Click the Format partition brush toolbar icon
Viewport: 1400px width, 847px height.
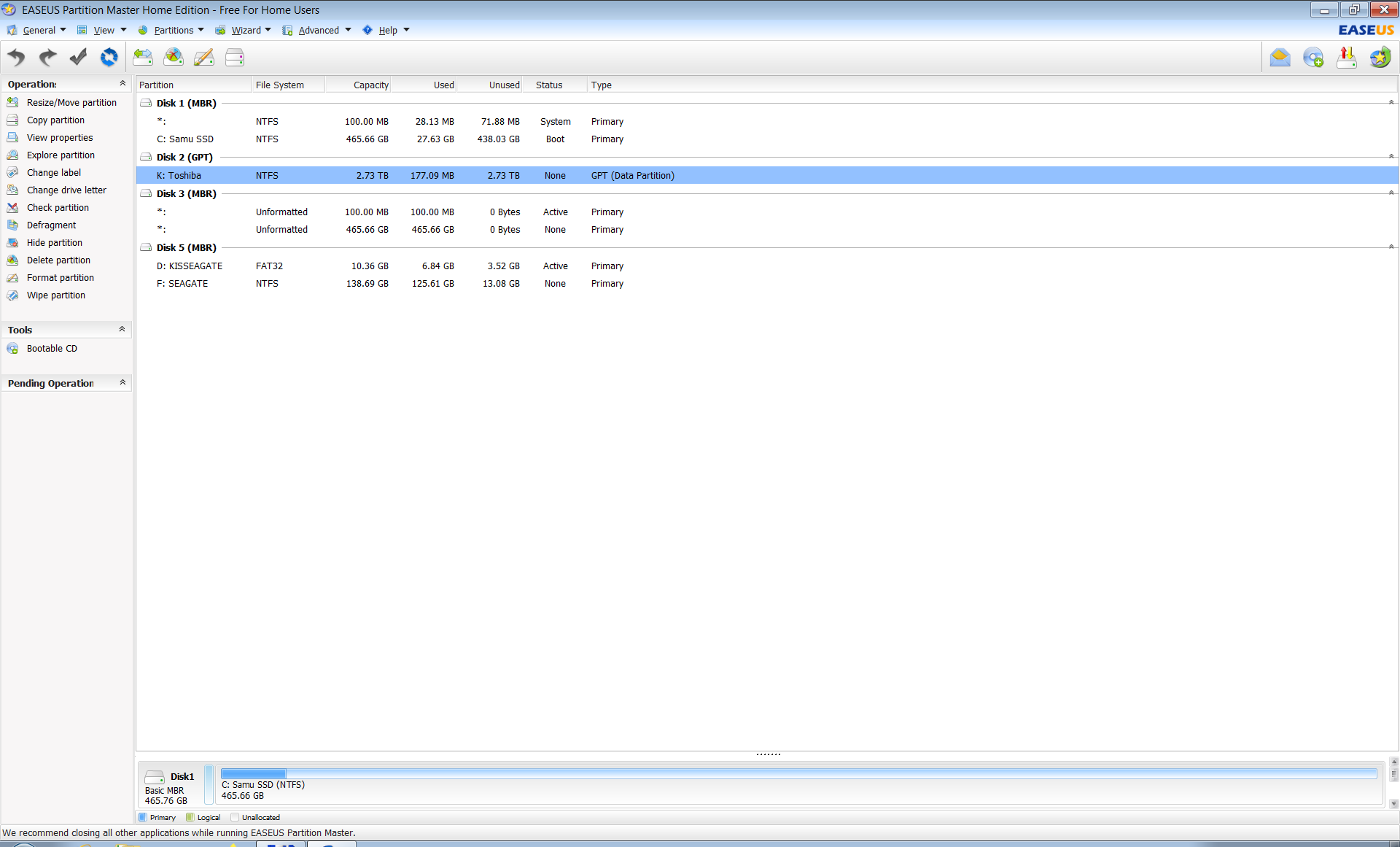point(204,57)
